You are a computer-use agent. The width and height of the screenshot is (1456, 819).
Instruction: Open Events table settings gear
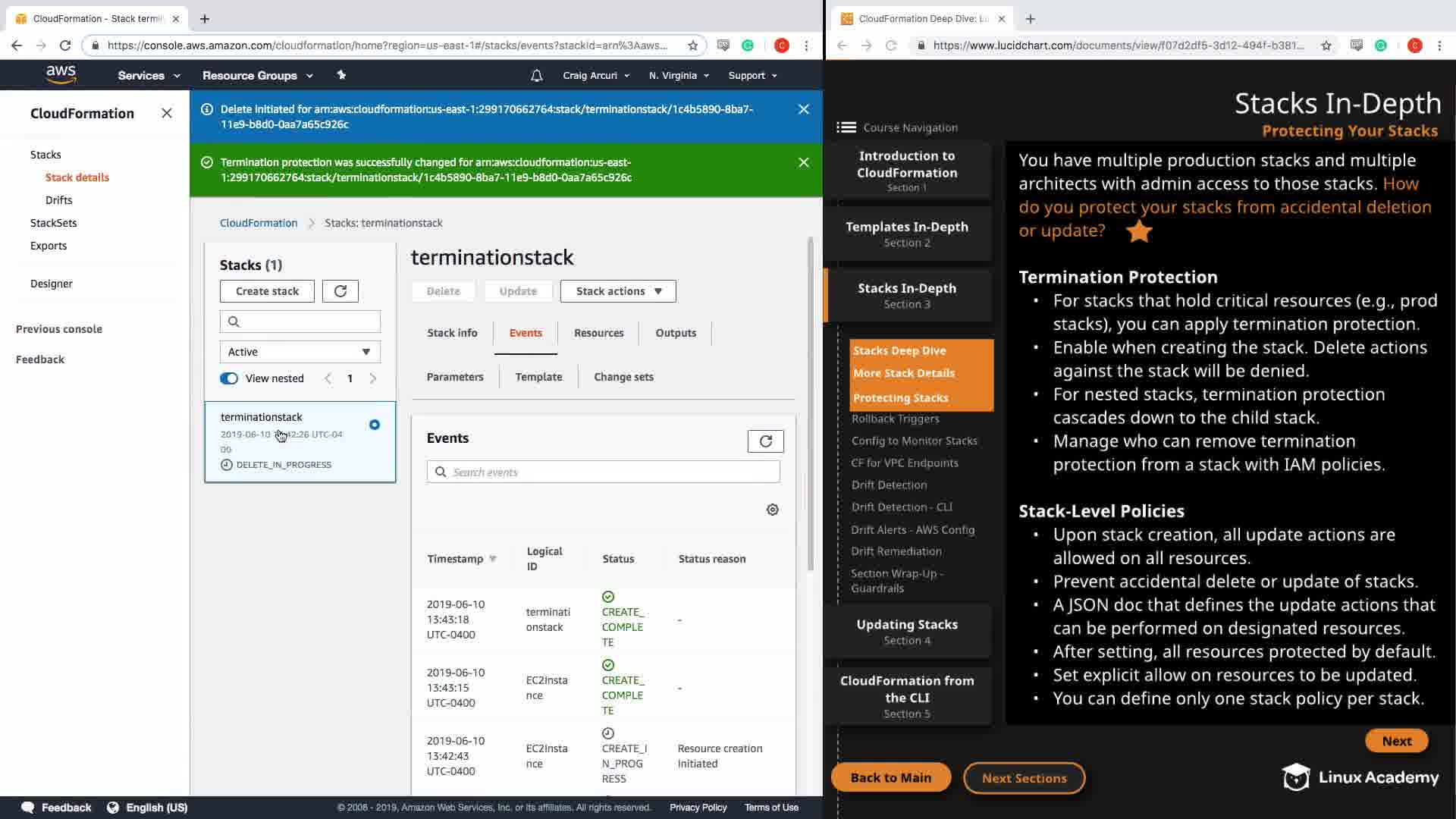pyautogui.click(x=772, y=510)
